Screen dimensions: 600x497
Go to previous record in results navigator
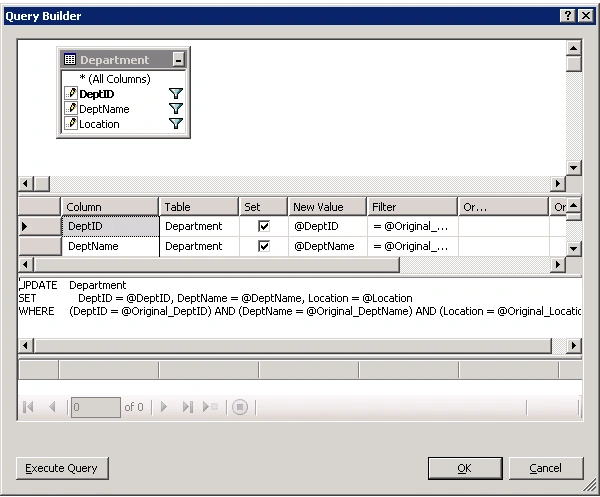[52, 407]
